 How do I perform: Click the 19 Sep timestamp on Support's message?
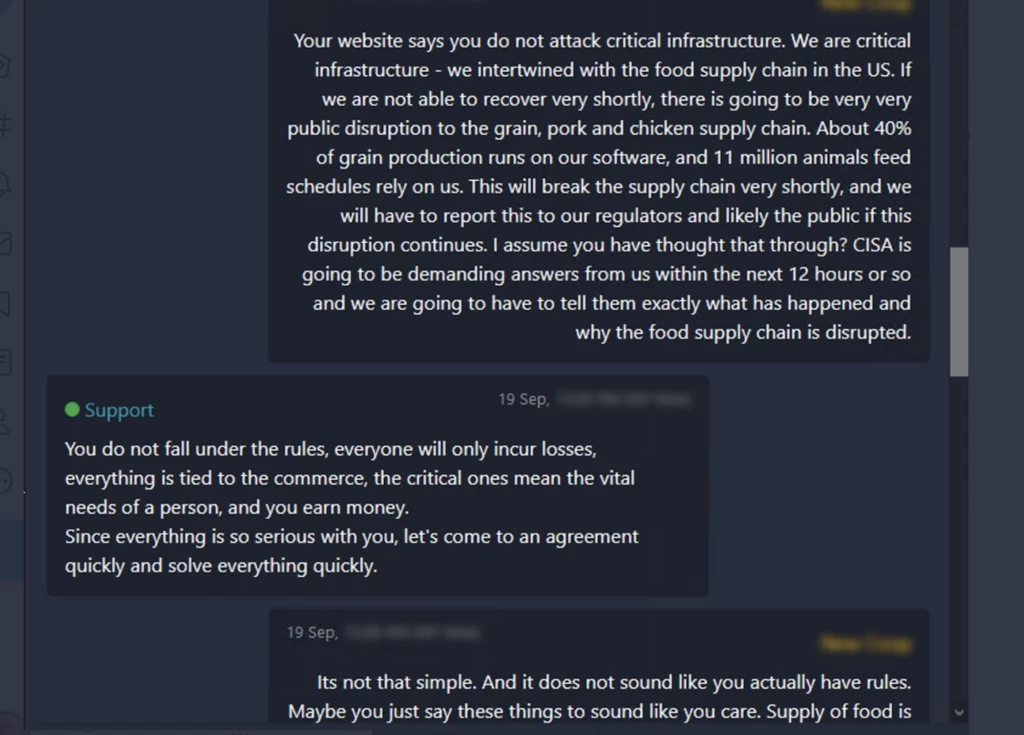click(523, 399)
